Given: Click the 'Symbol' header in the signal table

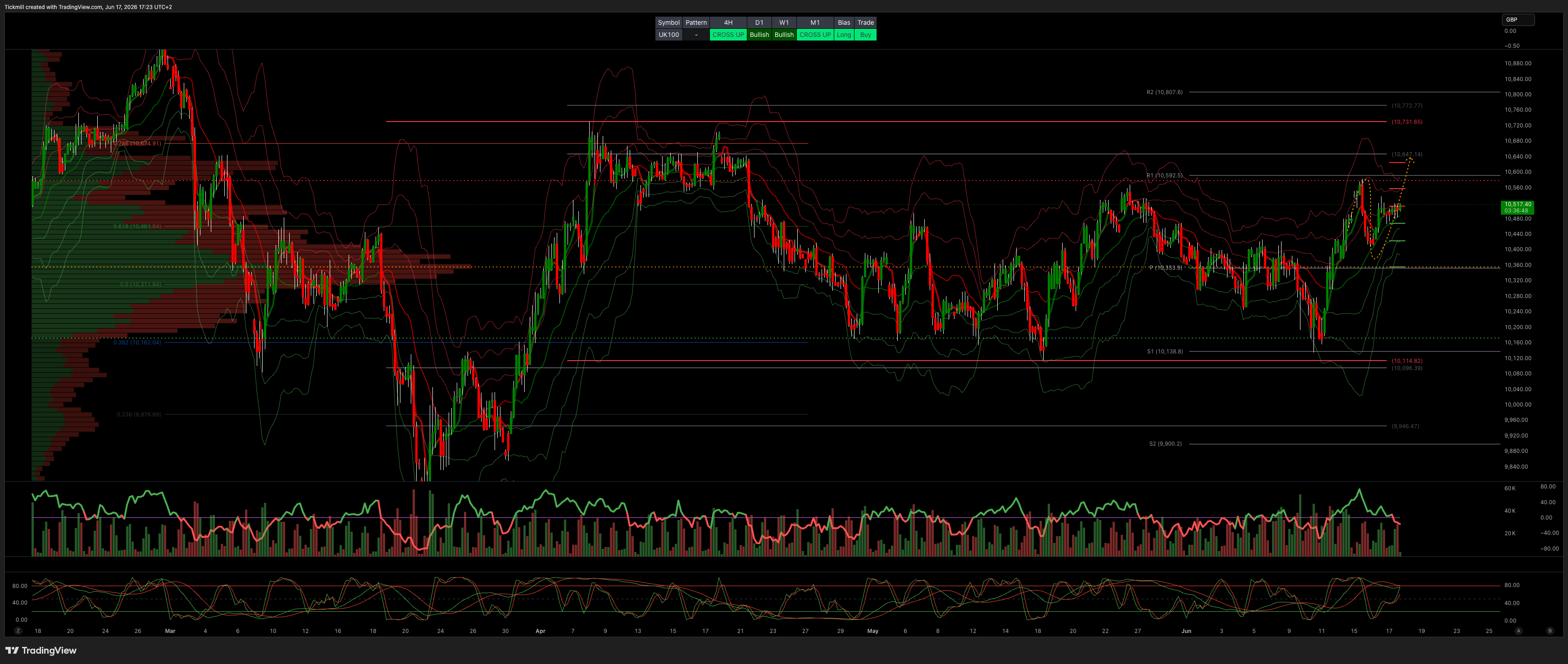Looking at the screenshot, I should pyautogui.click(x=668, y=23).
